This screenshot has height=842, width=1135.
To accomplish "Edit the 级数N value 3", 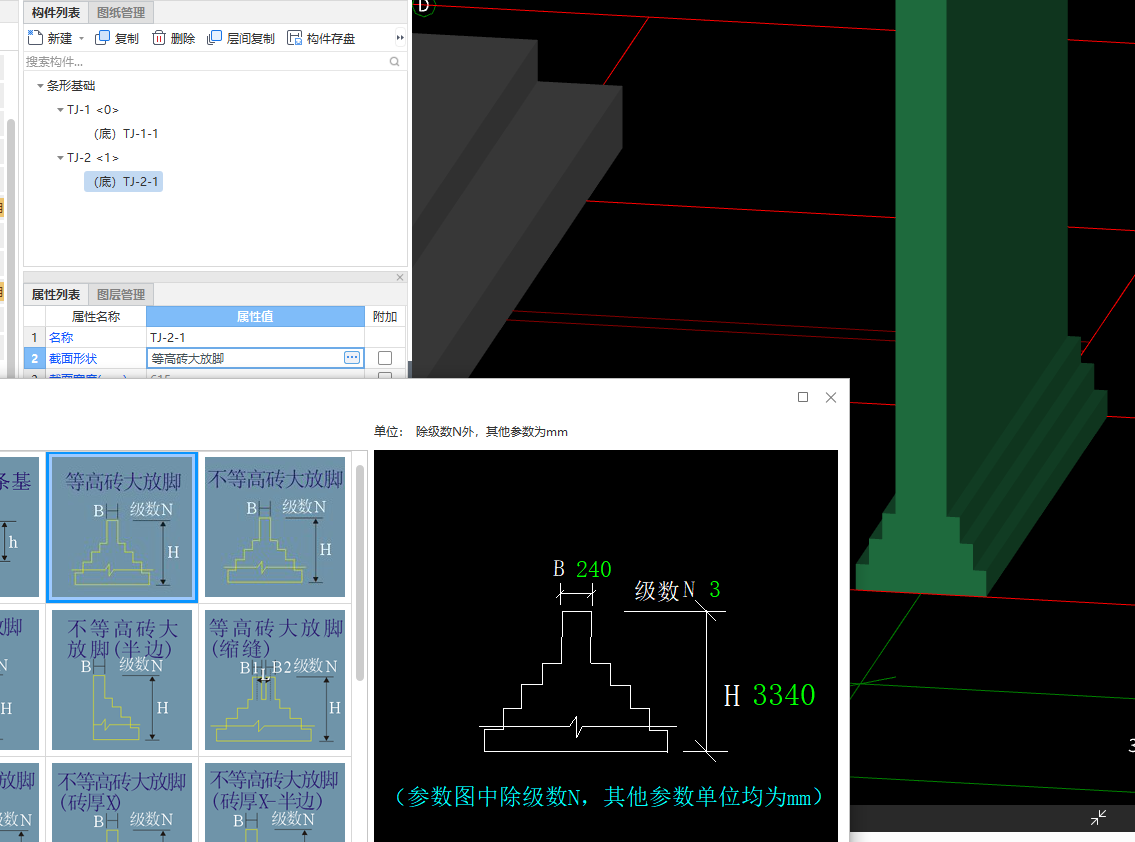I will 714,589.
